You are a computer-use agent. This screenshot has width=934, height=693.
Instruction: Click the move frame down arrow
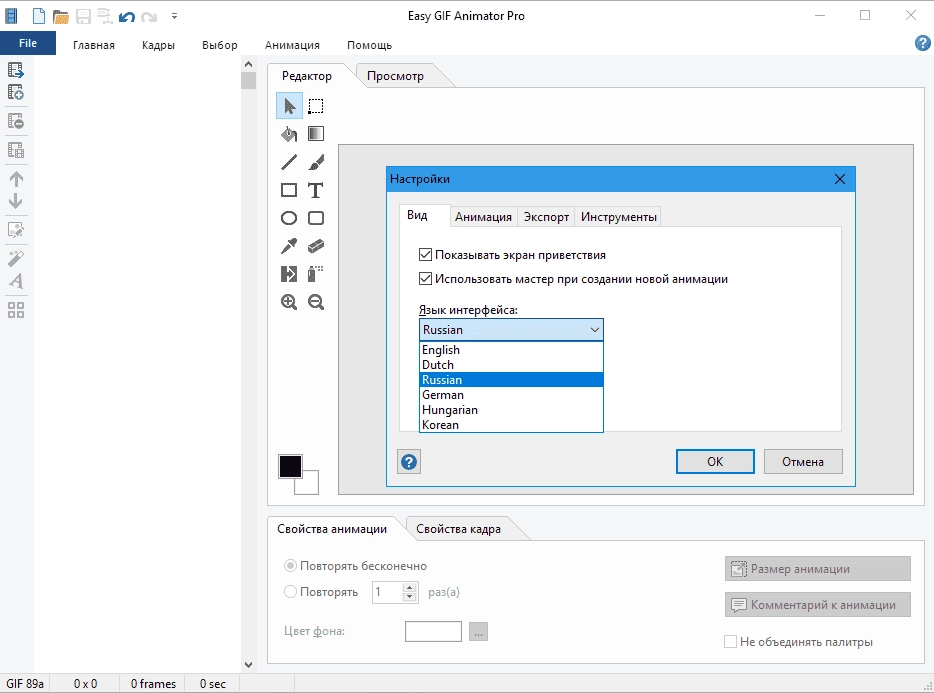(16, 201)
